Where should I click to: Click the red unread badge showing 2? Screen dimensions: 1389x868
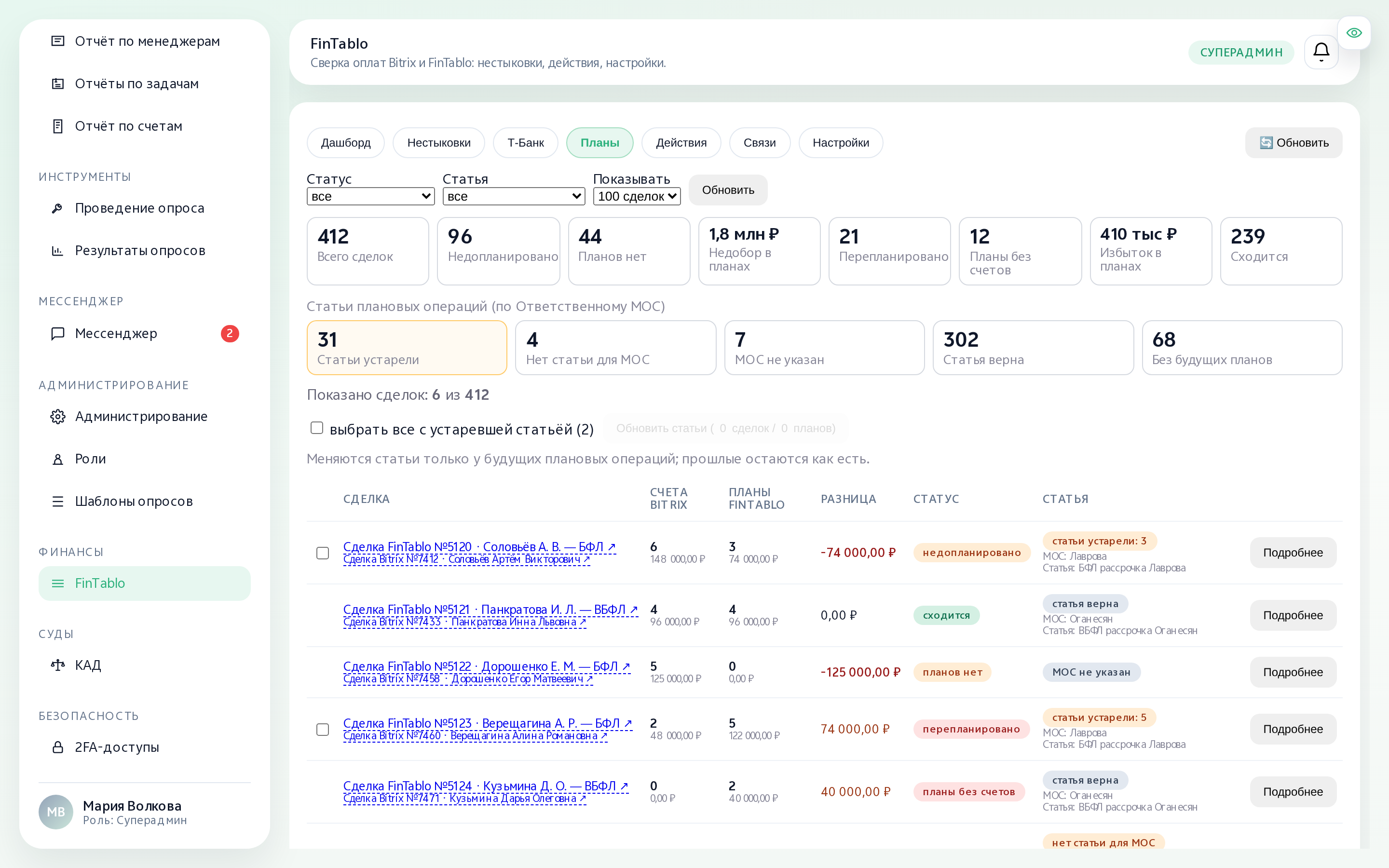230,333
